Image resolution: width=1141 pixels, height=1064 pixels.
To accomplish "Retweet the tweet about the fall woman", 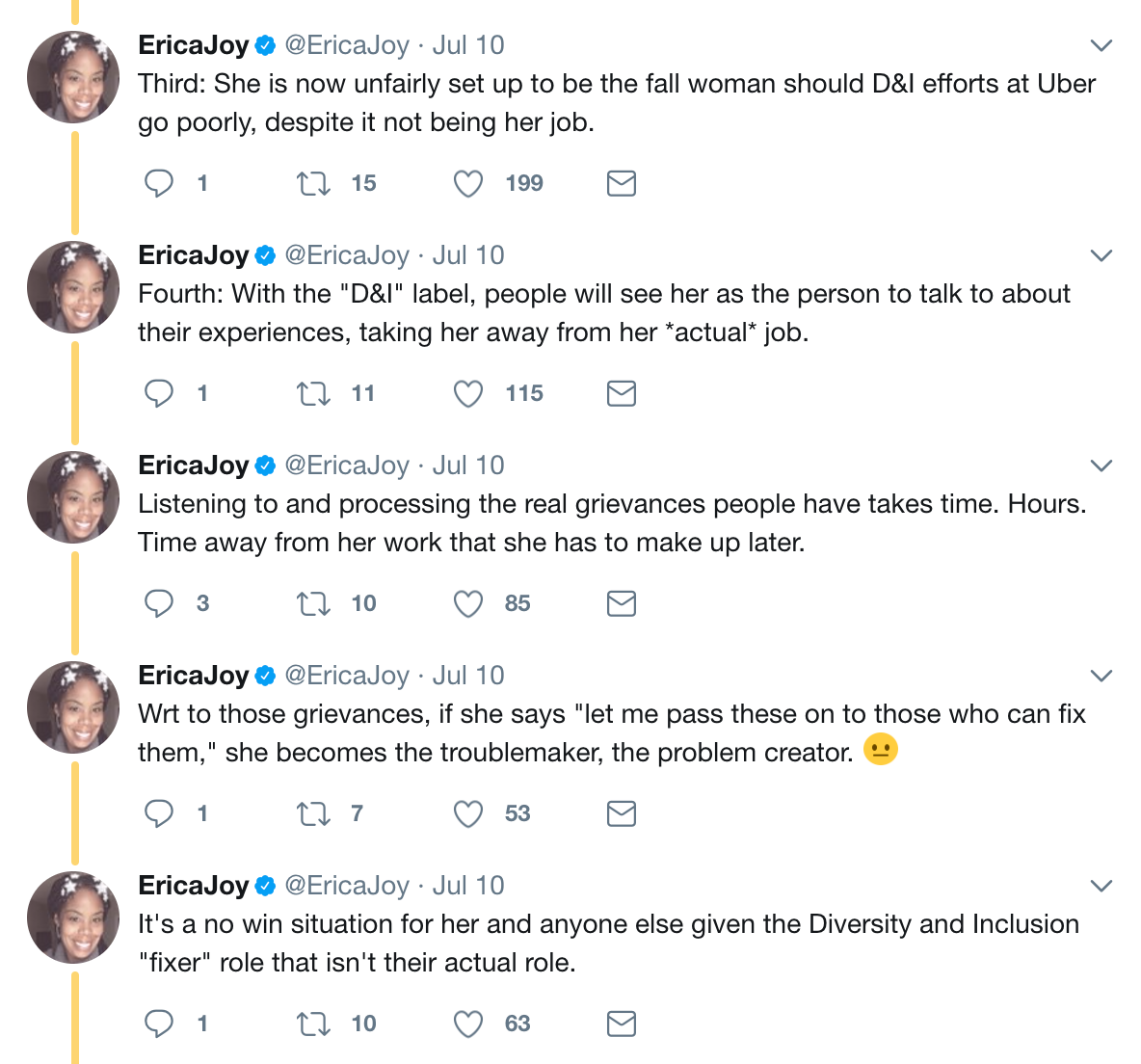I will pyautogui.click(x=313, y=183).
